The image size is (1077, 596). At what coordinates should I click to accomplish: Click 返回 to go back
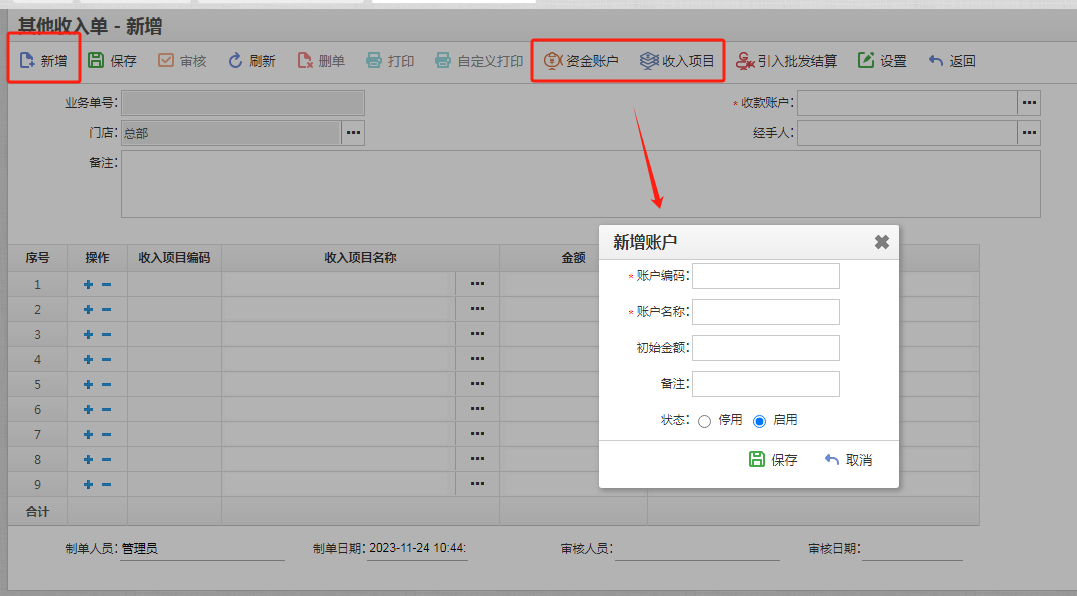(x=951, y=60)
